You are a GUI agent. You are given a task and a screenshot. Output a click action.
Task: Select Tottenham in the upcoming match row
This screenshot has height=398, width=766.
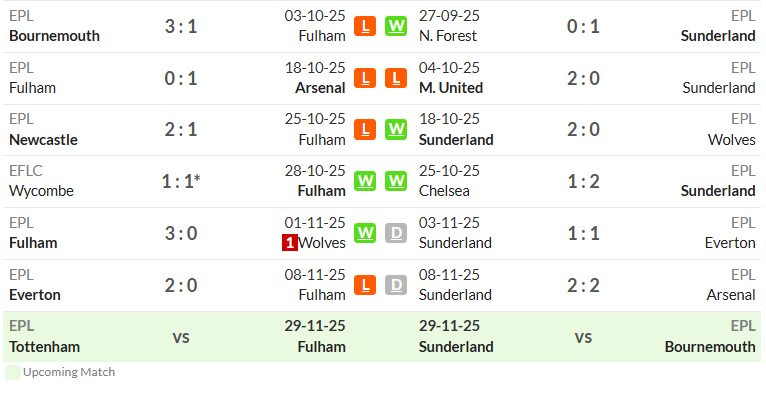[44, 347]
